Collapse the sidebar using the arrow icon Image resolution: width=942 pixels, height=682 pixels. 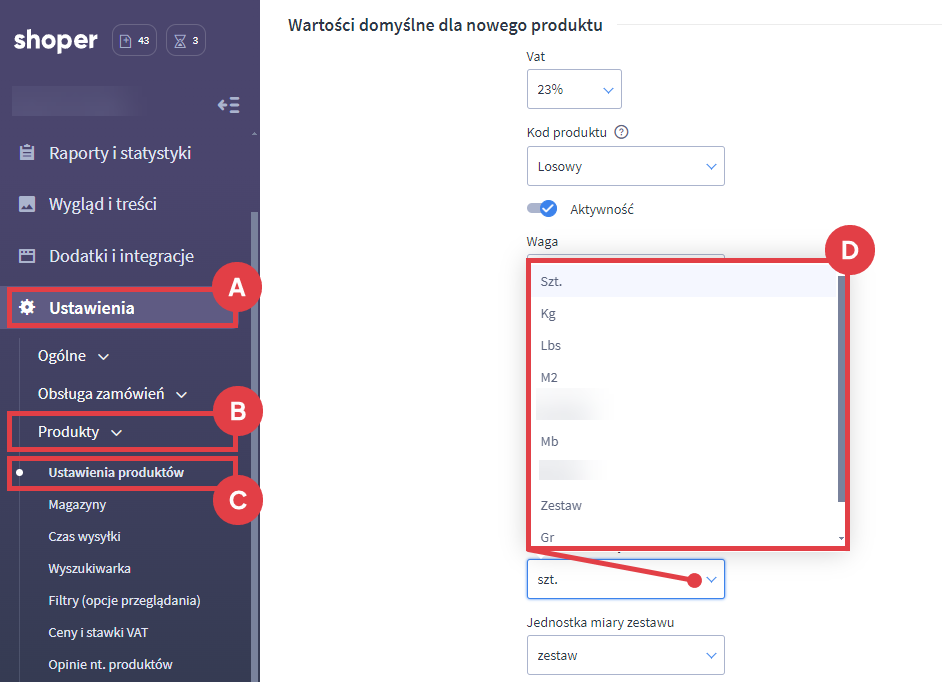point(228,105)
